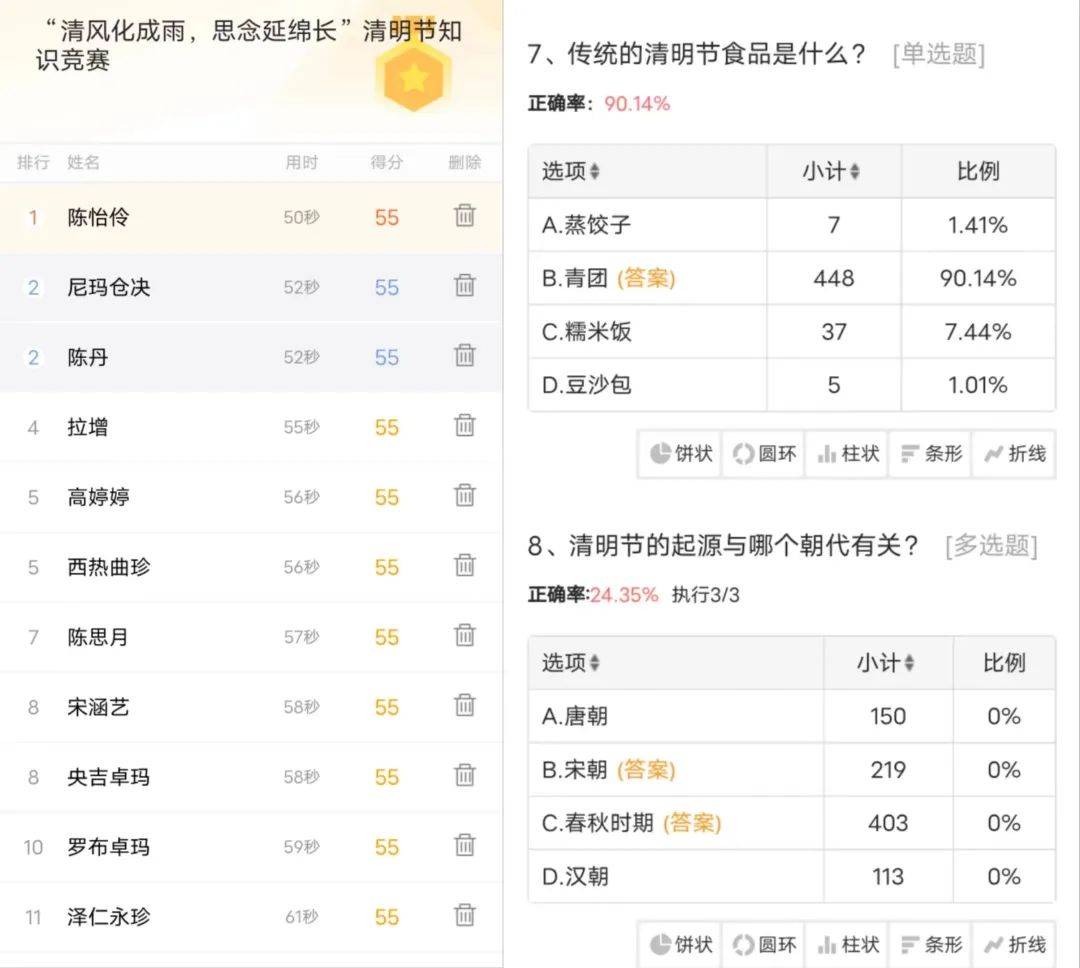Click the 执行3/3 label
Screen dimensions: 1080x968
pyautogui.click(x=705, y=595)
